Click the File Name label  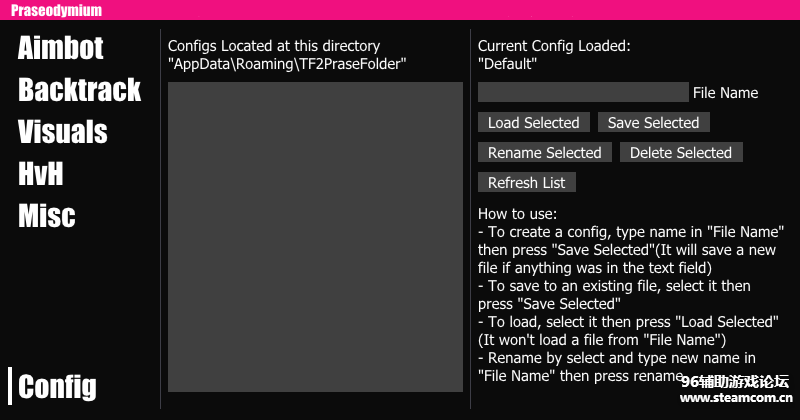(726, 93)
